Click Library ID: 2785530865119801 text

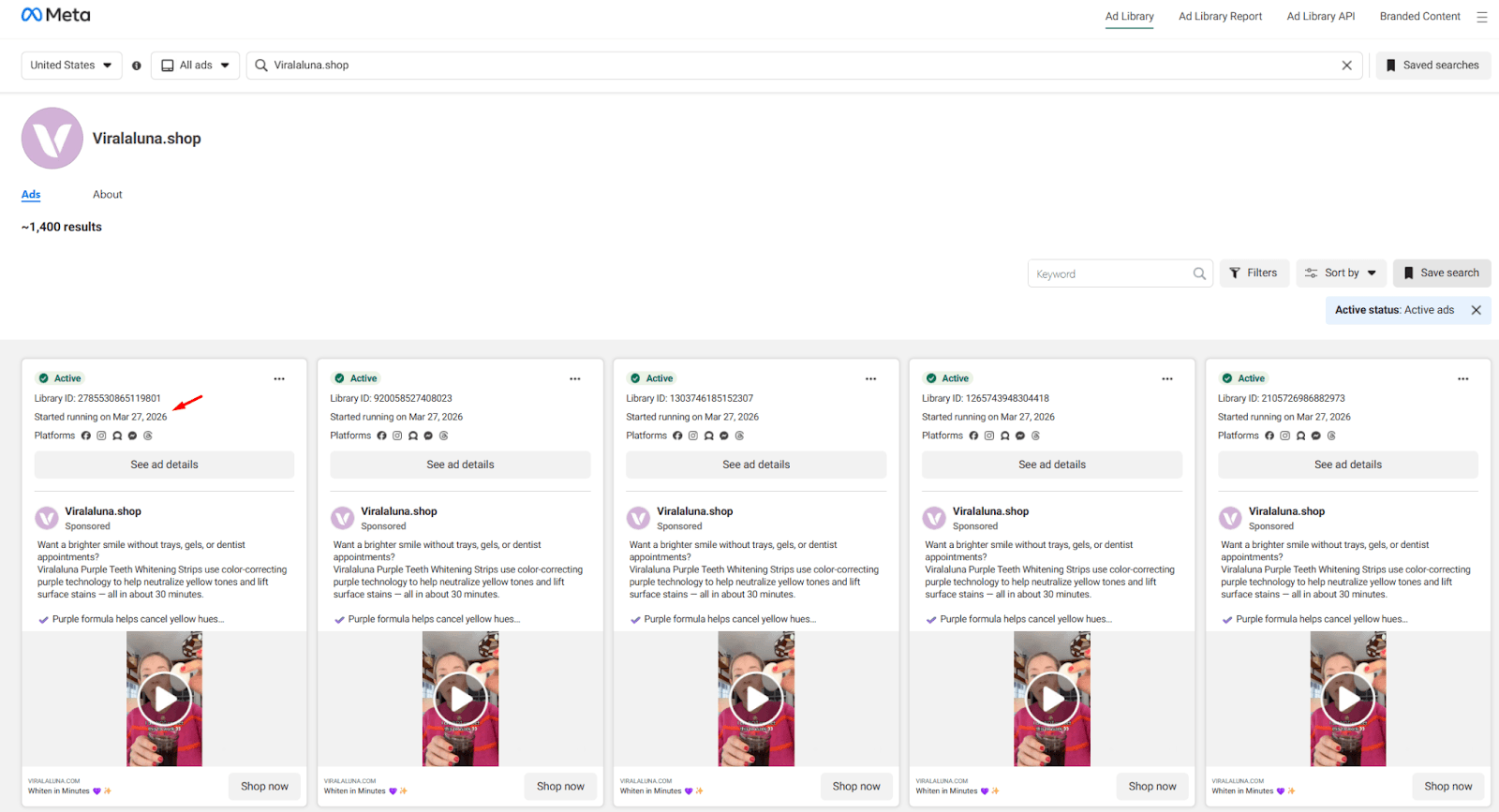[x=97, y=398]
